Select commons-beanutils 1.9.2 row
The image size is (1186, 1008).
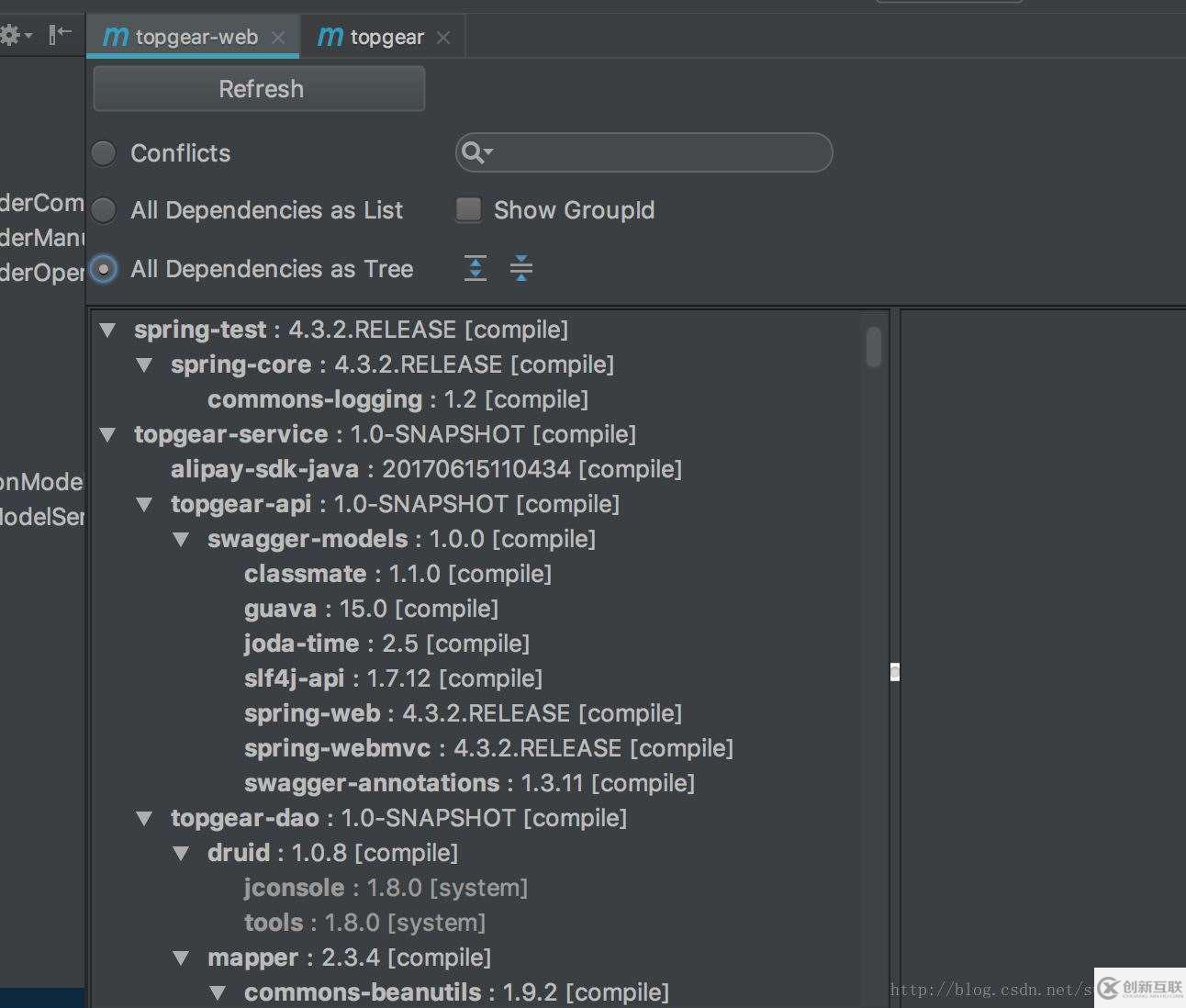[456, 992]
